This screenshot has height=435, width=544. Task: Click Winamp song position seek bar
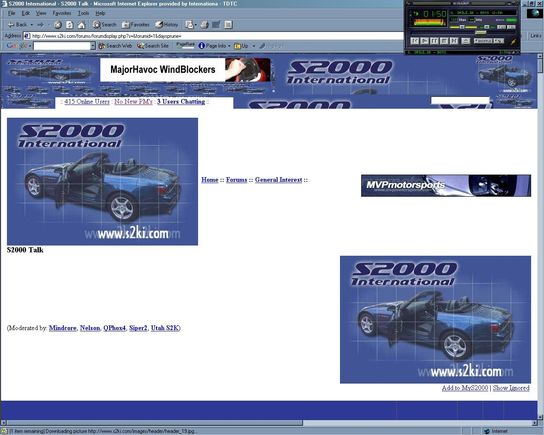pyautogui.click(x=462, y=33)
